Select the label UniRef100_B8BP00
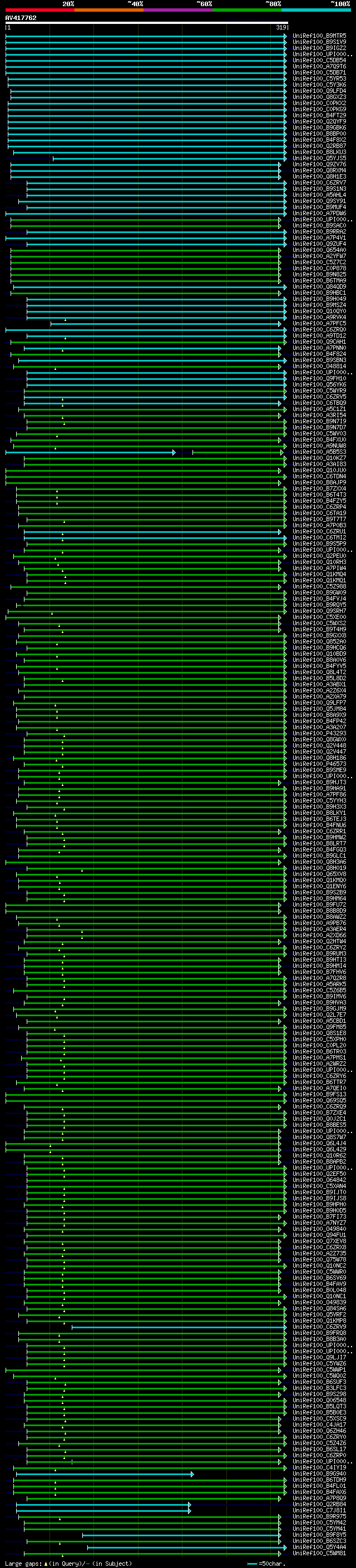The height and width of the screenshot is (1568, 356). [319, 134]
